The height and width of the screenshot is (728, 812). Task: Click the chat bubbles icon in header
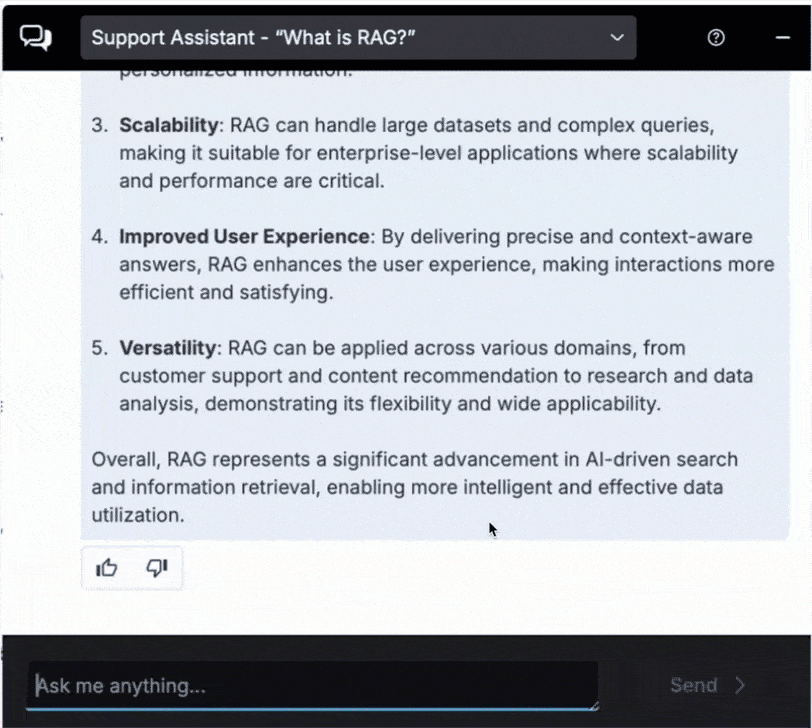[x=36, y=37]
